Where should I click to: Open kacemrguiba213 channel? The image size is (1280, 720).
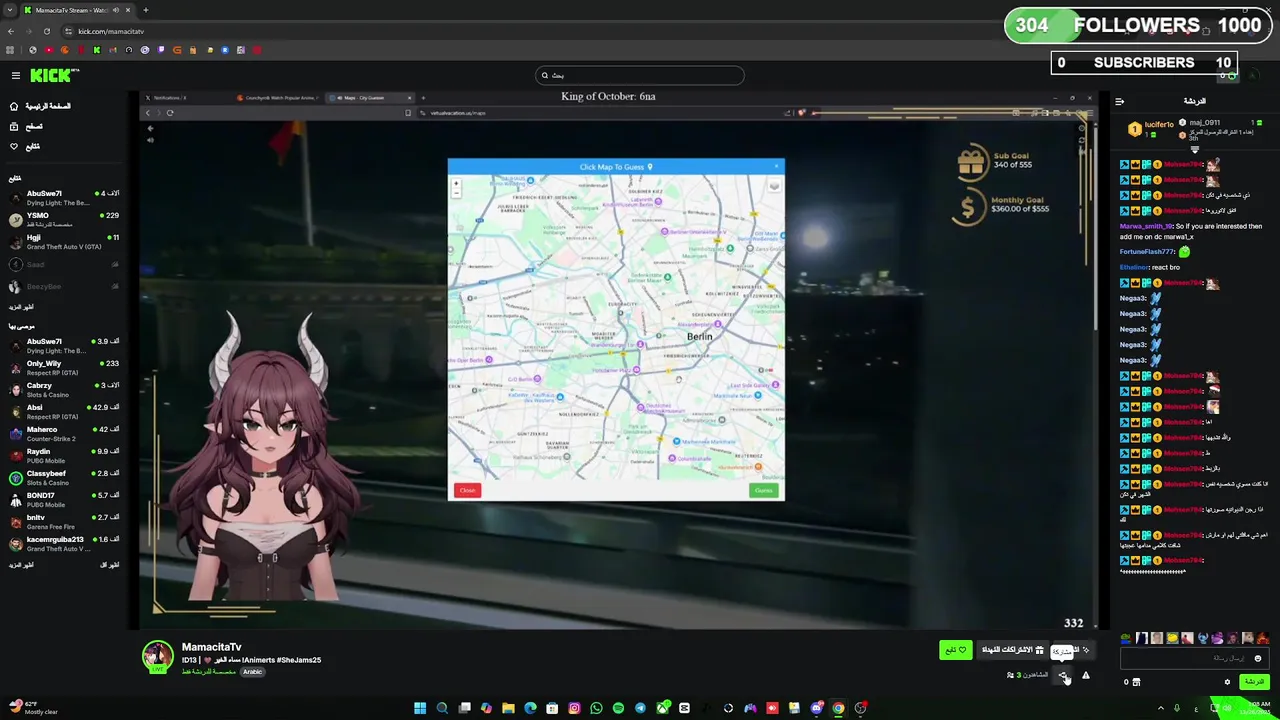pos(65,543)
